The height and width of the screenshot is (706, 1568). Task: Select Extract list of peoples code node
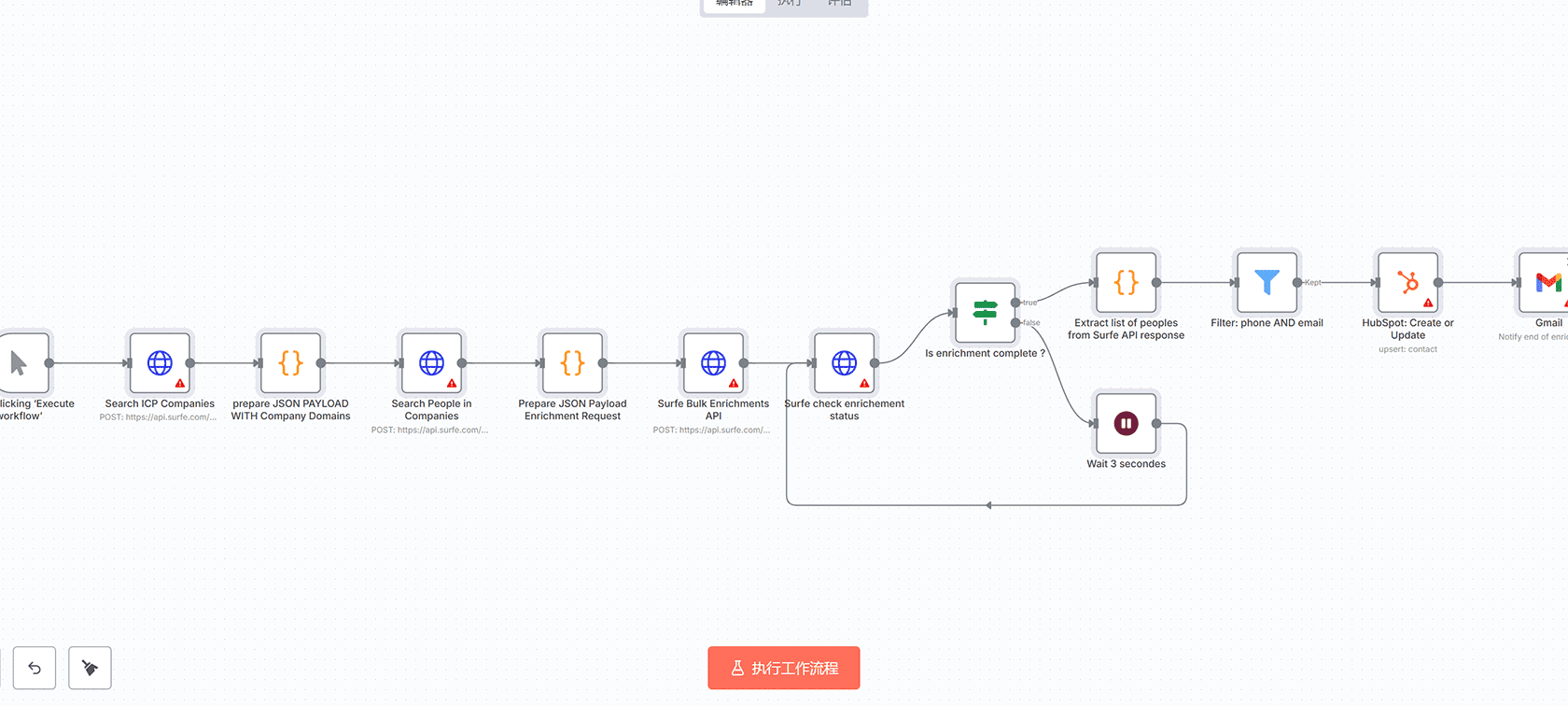[x=1126, y=282]
